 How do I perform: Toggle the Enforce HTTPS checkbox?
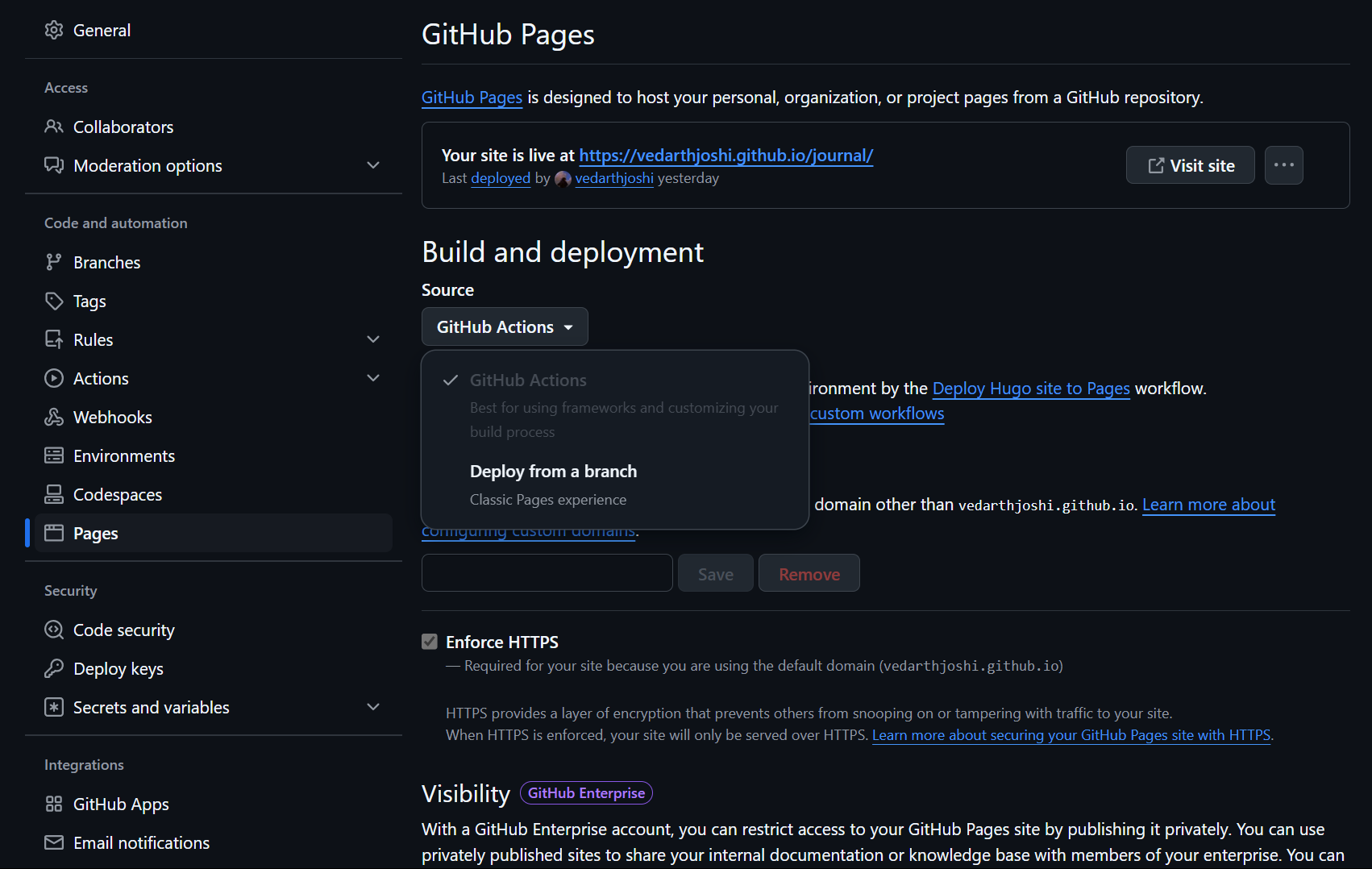429,641
